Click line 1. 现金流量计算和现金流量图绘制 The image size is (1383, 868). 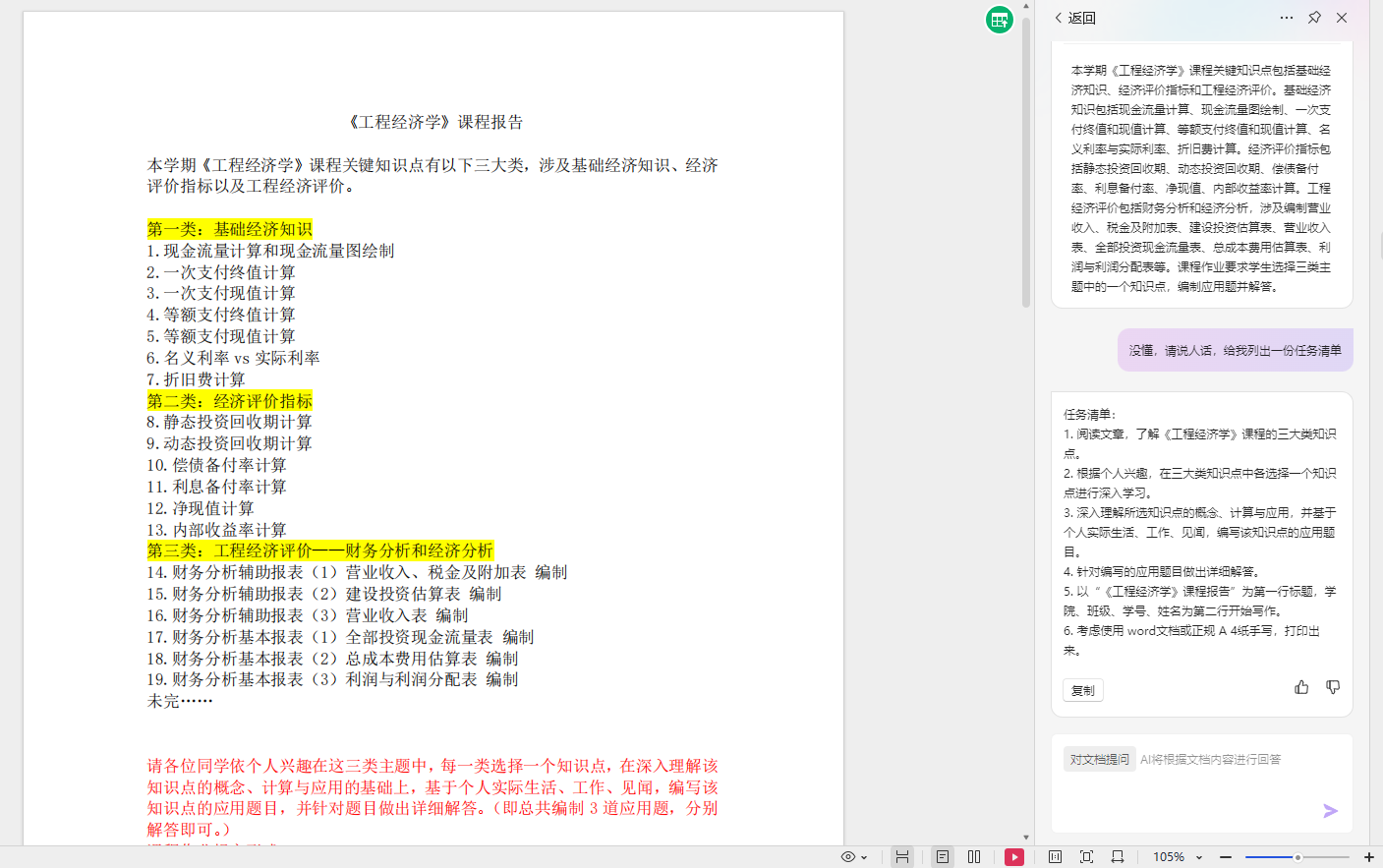click(270, 251)
